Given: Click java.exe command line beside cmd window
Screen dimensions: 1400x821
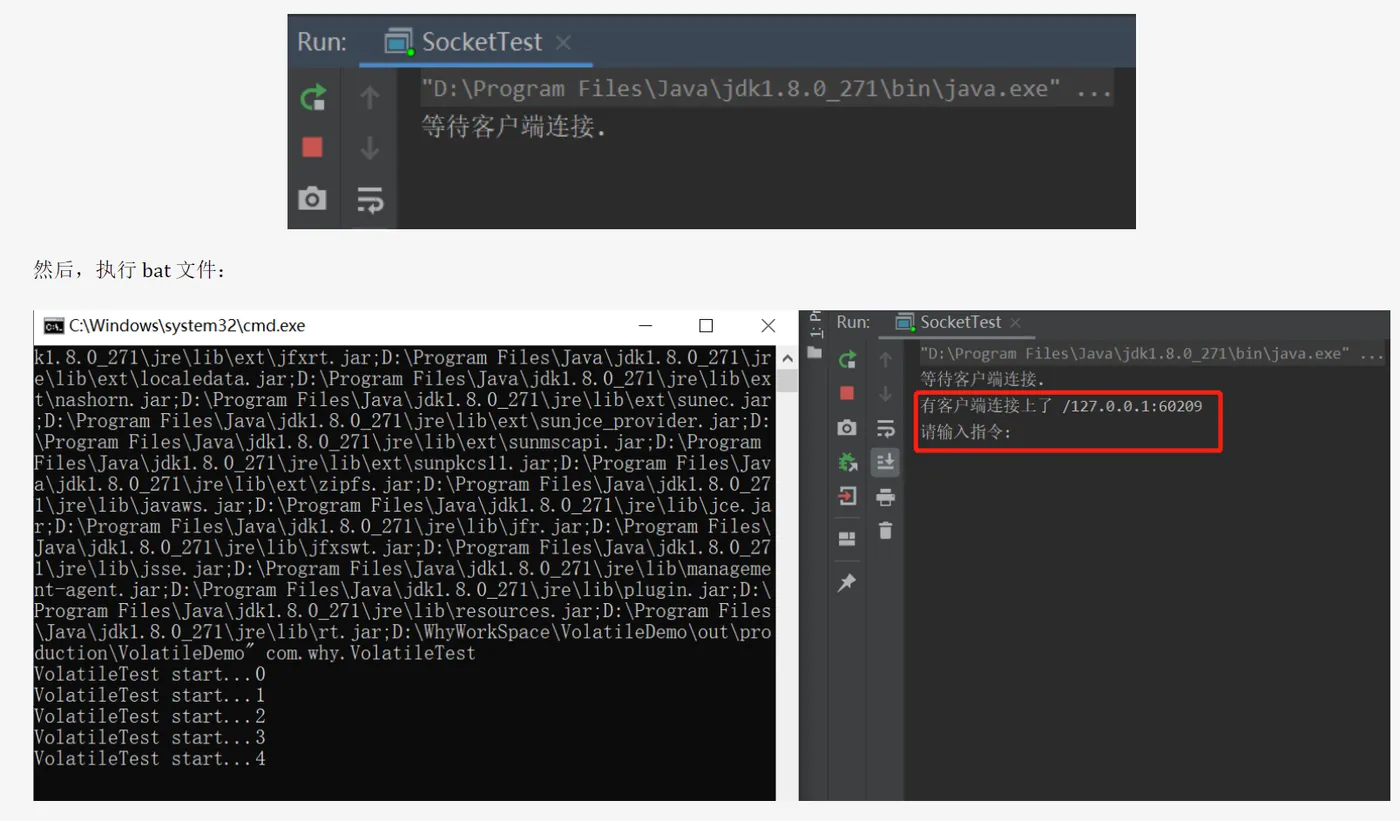Looking at the screenshot, I should pyautogui.click(x=1152, y=353).
